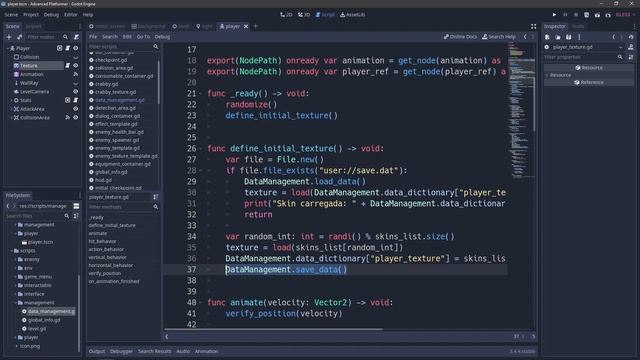Open script attached to Stats node
Image resolution: width=640 pixels, height=360 pixels.
click(76, 100)
